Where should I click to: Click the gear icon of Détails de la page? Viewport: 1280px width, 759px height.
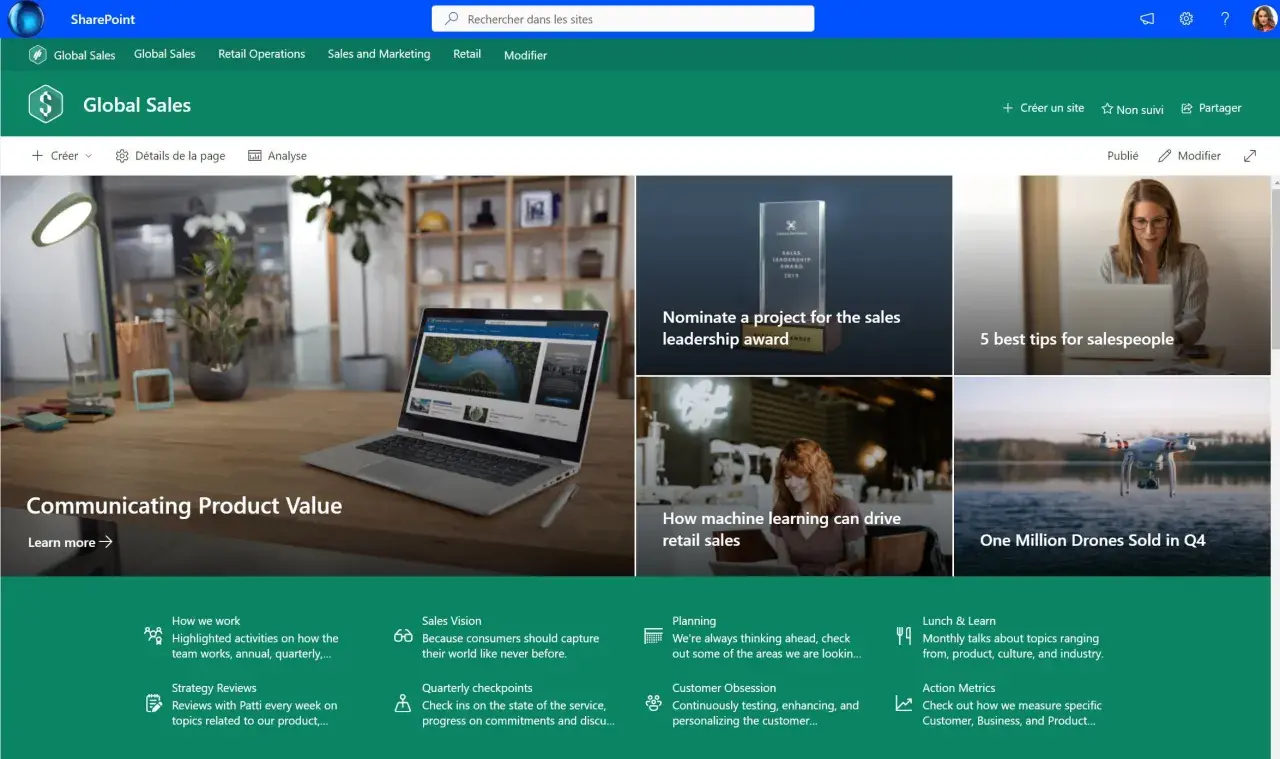click(x=122, y=156)
